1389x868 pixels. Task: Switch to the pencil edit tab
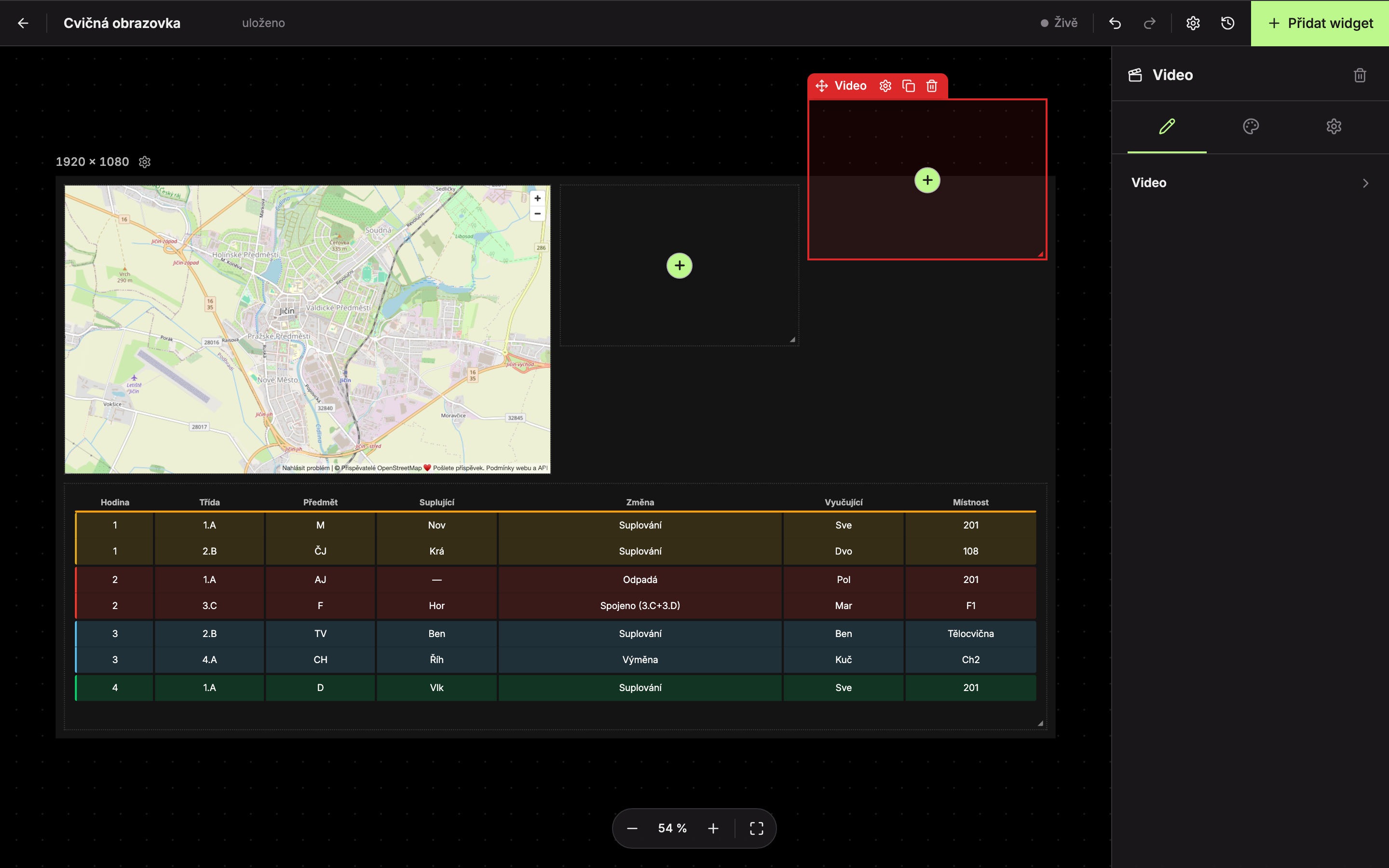tap(1167, 126)
